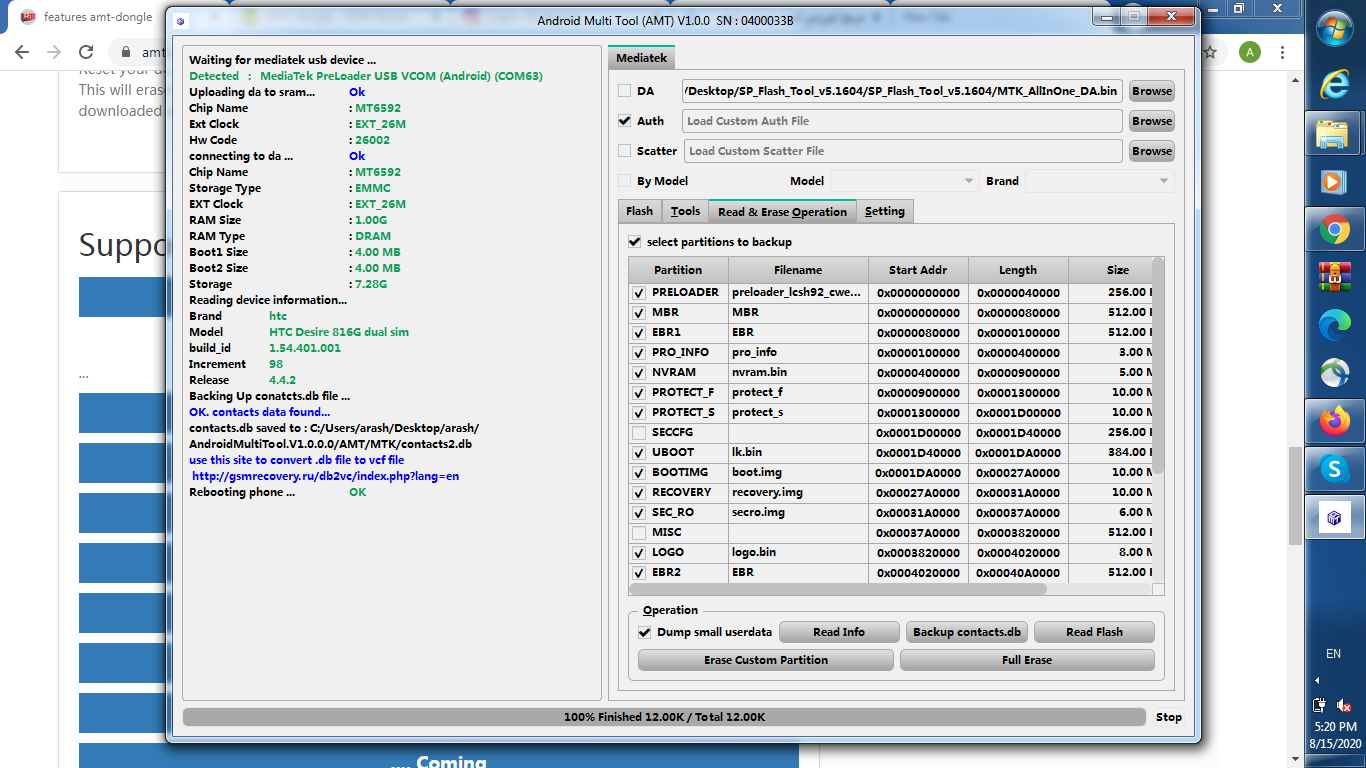Click Erase Custom Partition

pos(766,660)
